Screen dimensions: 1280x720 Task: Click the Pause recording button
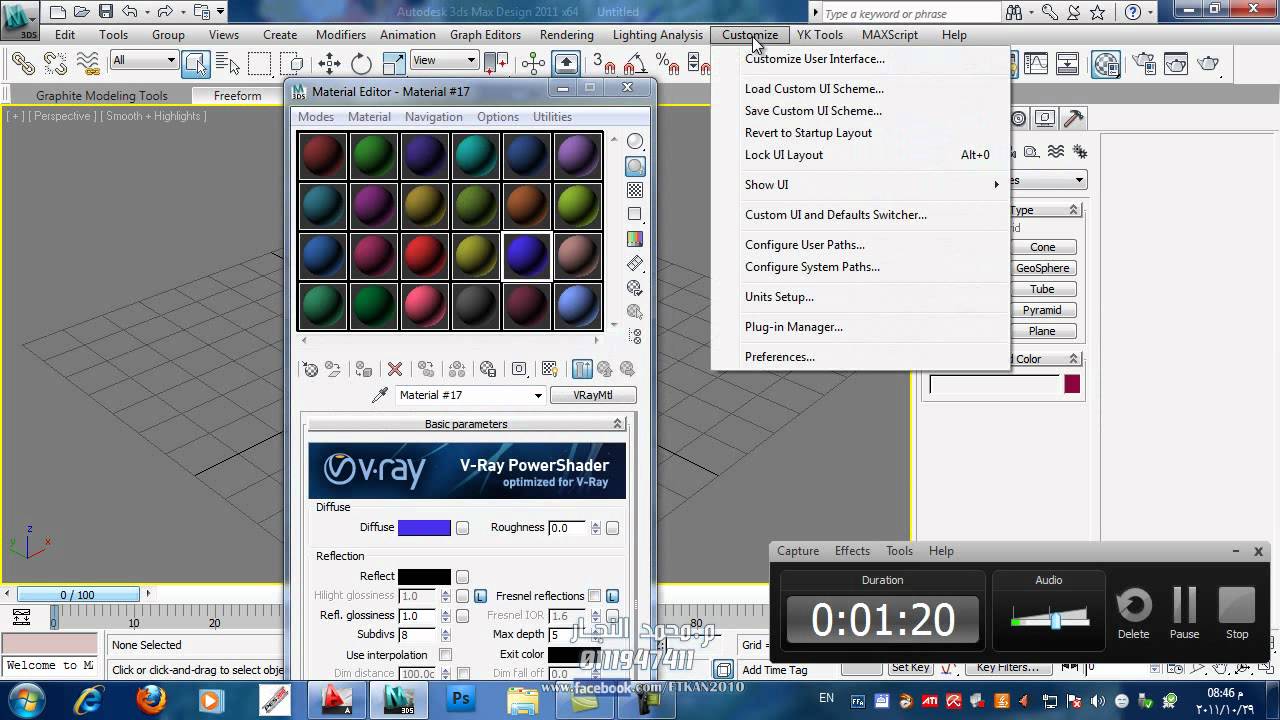1184,612
